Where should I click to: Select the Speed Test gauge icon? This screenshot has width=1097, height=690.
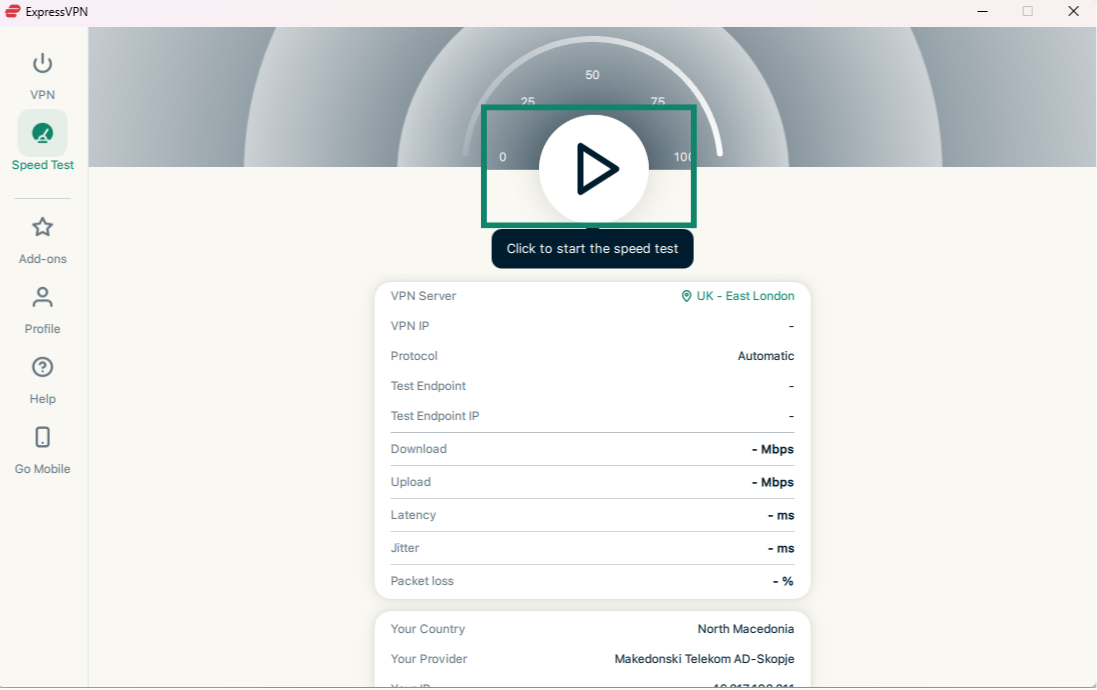coord(42,133)
